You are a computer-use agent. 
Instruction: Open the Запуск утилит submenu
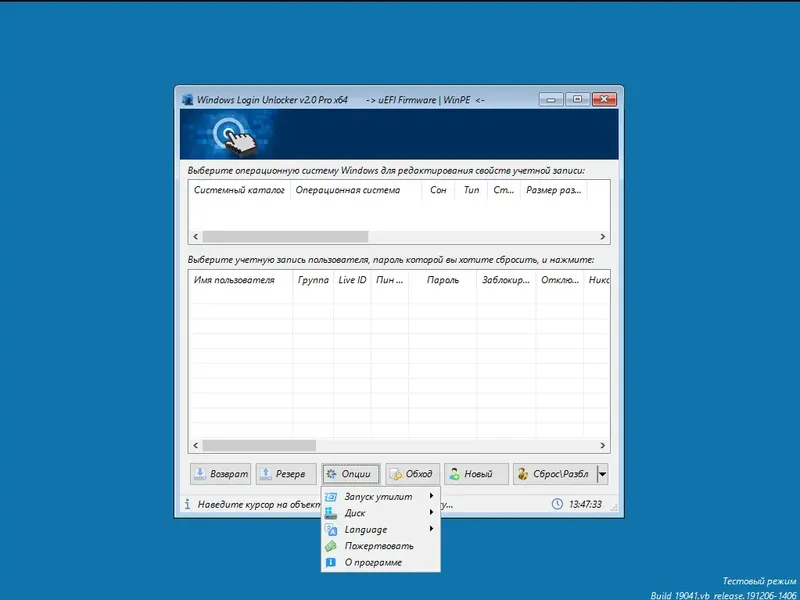point(380,496)
